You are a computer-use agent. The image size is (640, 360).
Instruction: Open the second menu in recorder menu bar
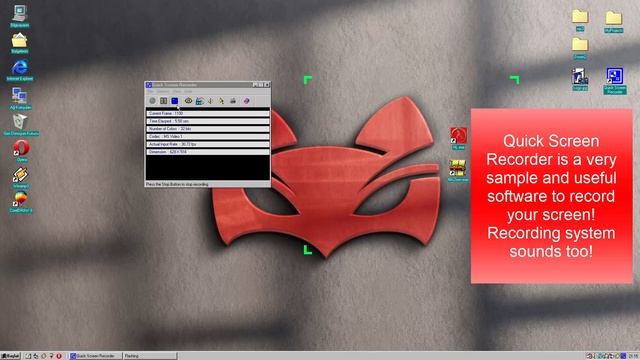point(163,91)
